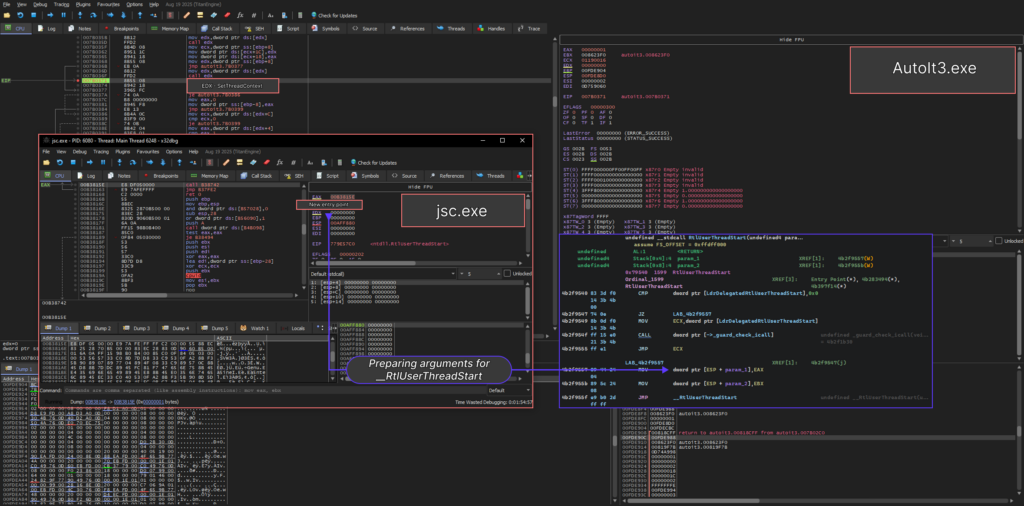The width and height of the screenshot is (1024, 506).
Task: Open the Default dropdown beside the command bar
Action: point(509,390)
